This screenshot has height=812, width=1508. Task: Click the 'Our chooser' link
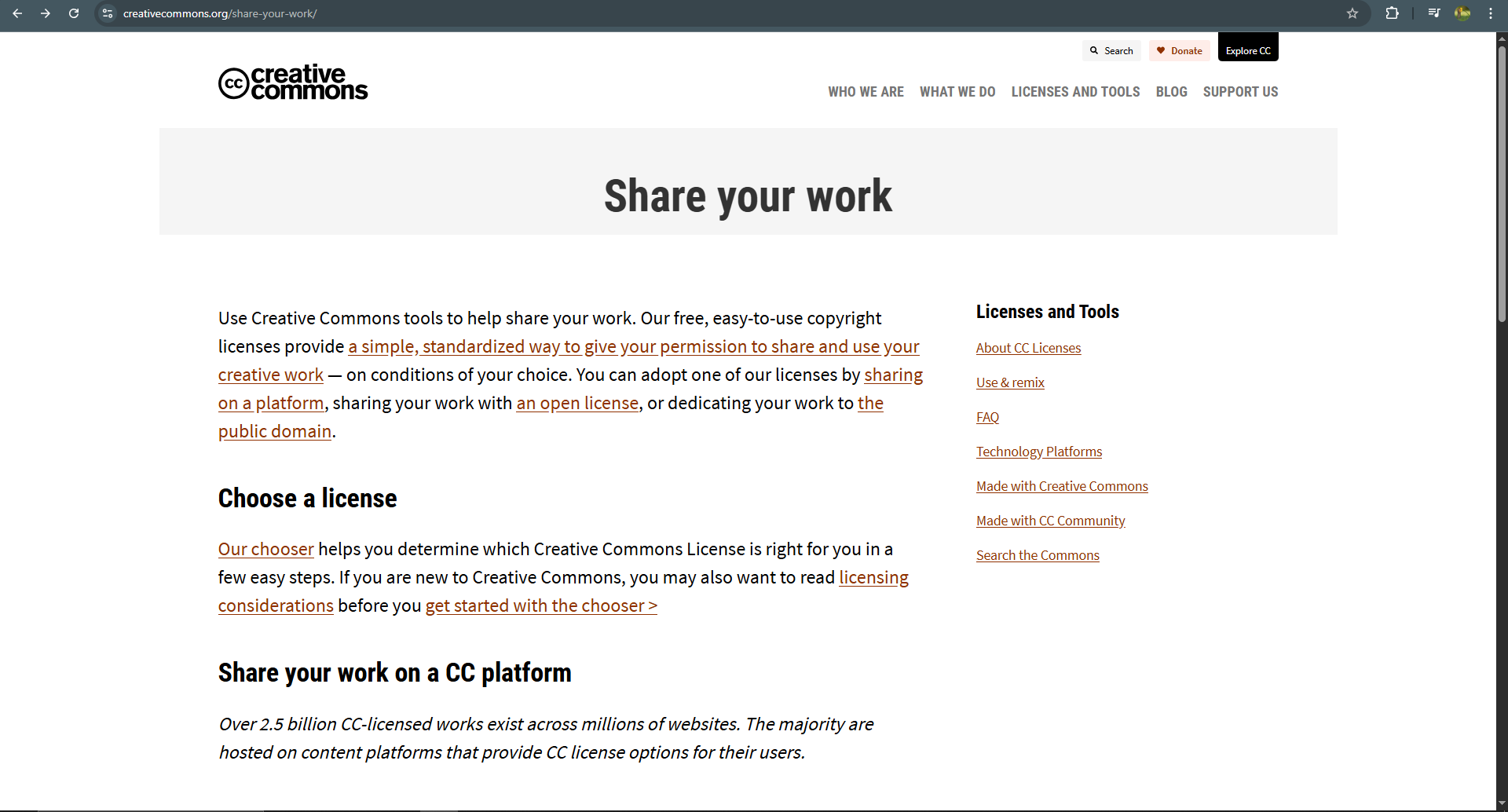tap(266, 549)
